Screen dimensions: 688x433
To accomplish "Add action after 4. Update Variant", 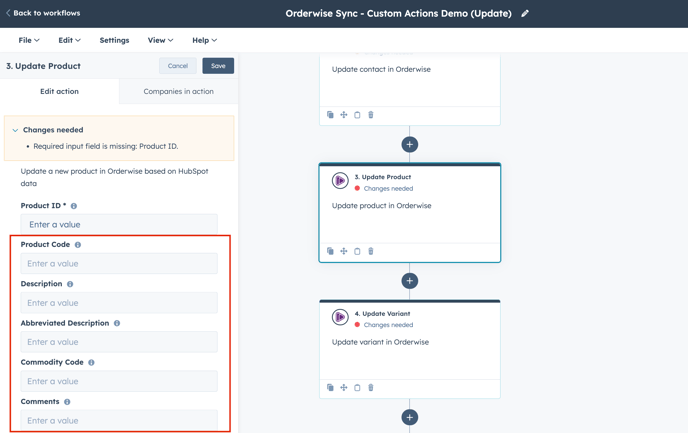I will tap(409, 417).
